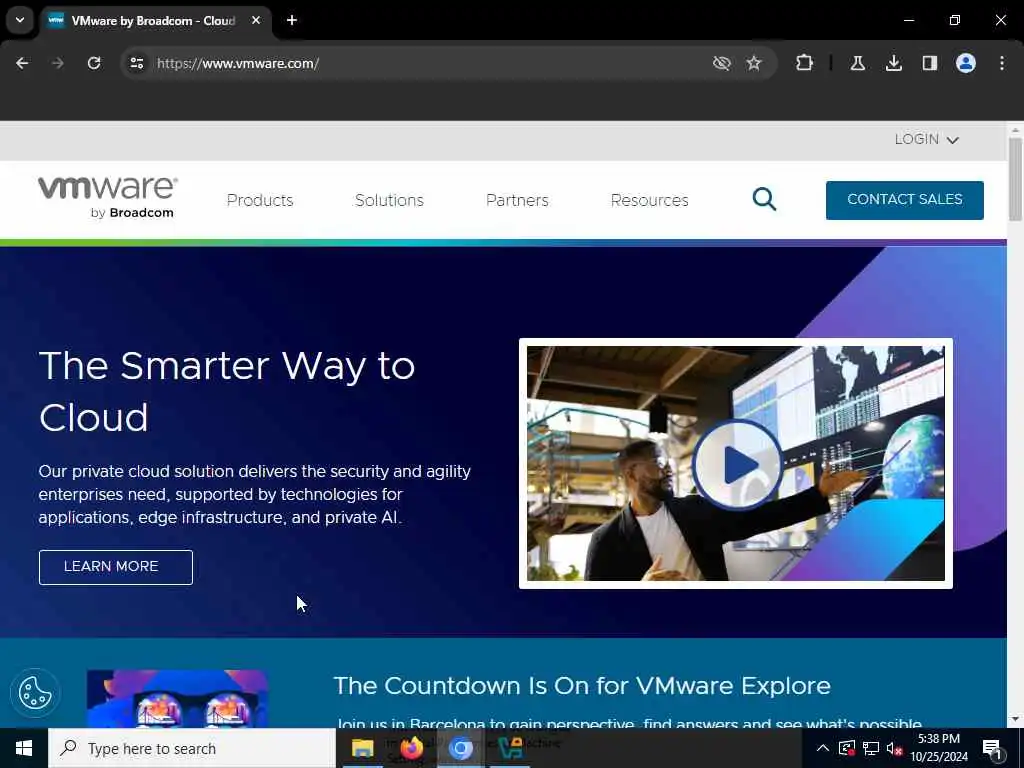Click the muted volume tray icon
1024x768 pixels.
tap(895, 748)
